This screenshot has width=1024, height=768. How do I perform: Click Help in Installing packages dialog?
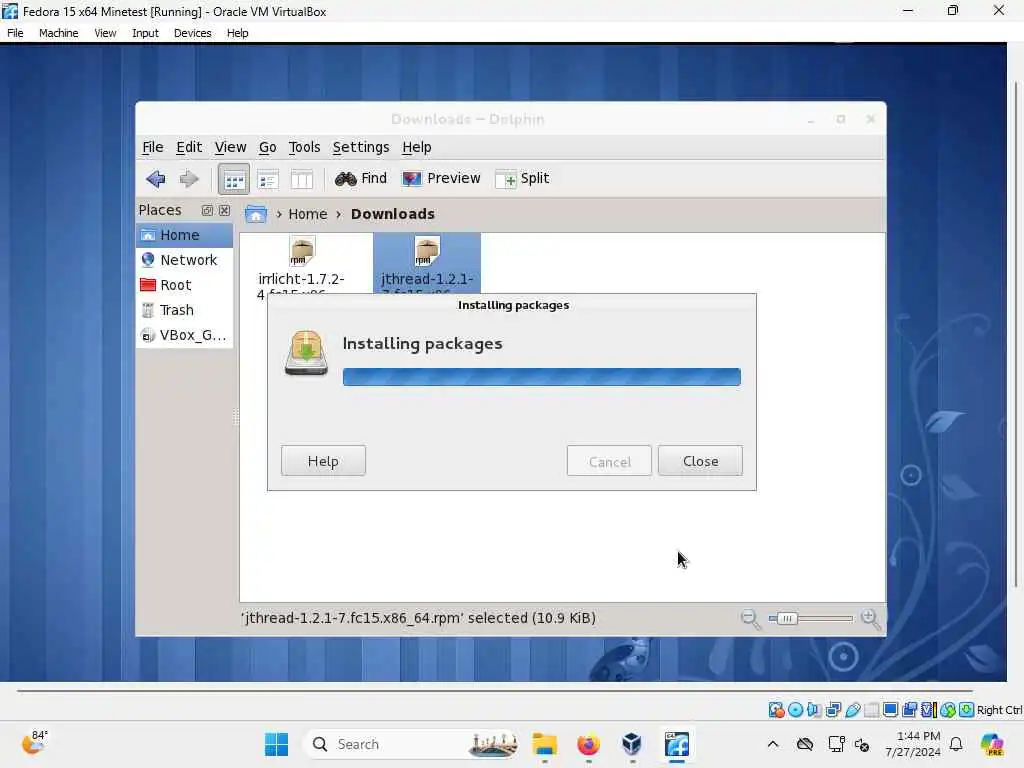(323, 461)
